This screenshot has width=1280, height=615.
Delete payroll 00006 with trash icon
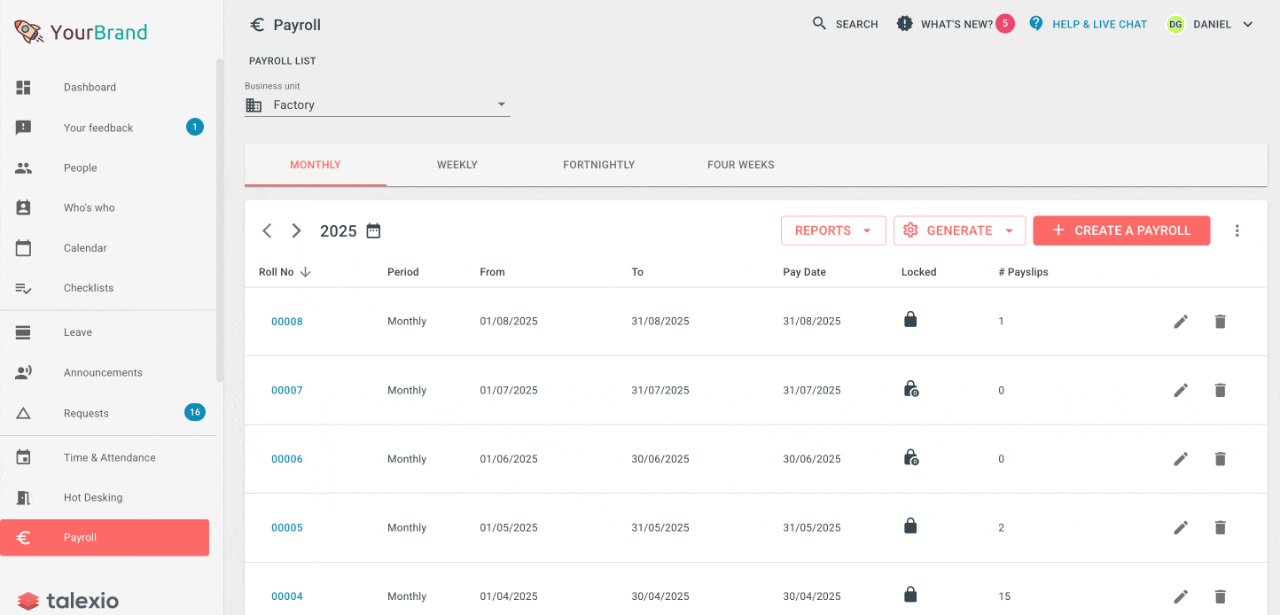[1220, 459]
